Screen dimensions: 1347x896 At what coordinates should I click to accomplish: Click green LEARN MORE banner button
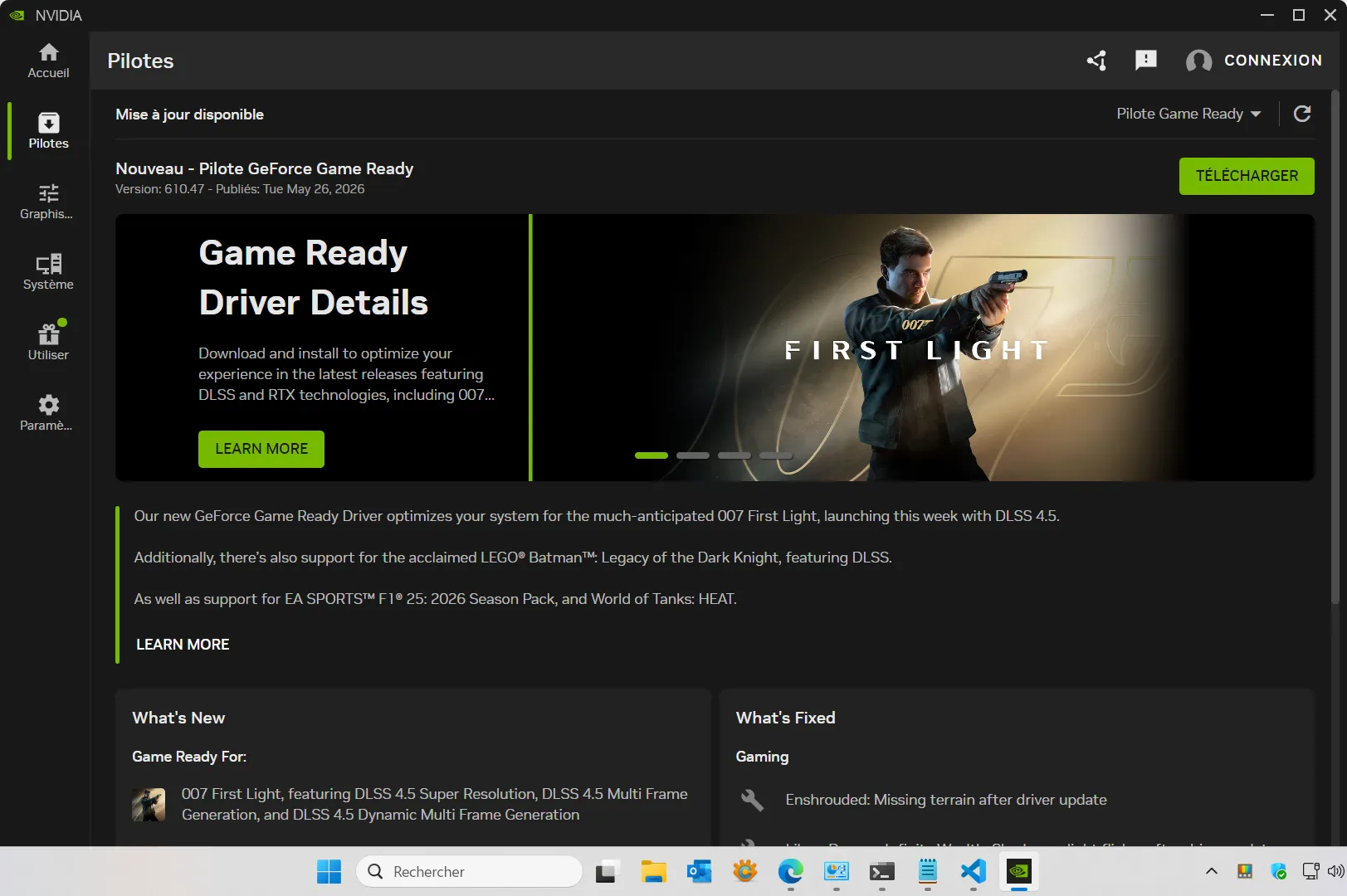click(x=261, y=449)
